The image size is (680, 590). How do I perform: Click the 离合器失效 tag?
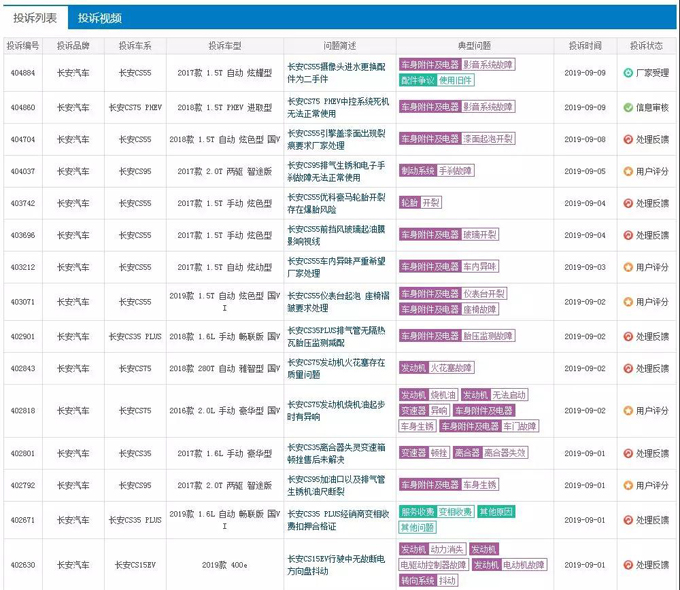pos(504,453)
